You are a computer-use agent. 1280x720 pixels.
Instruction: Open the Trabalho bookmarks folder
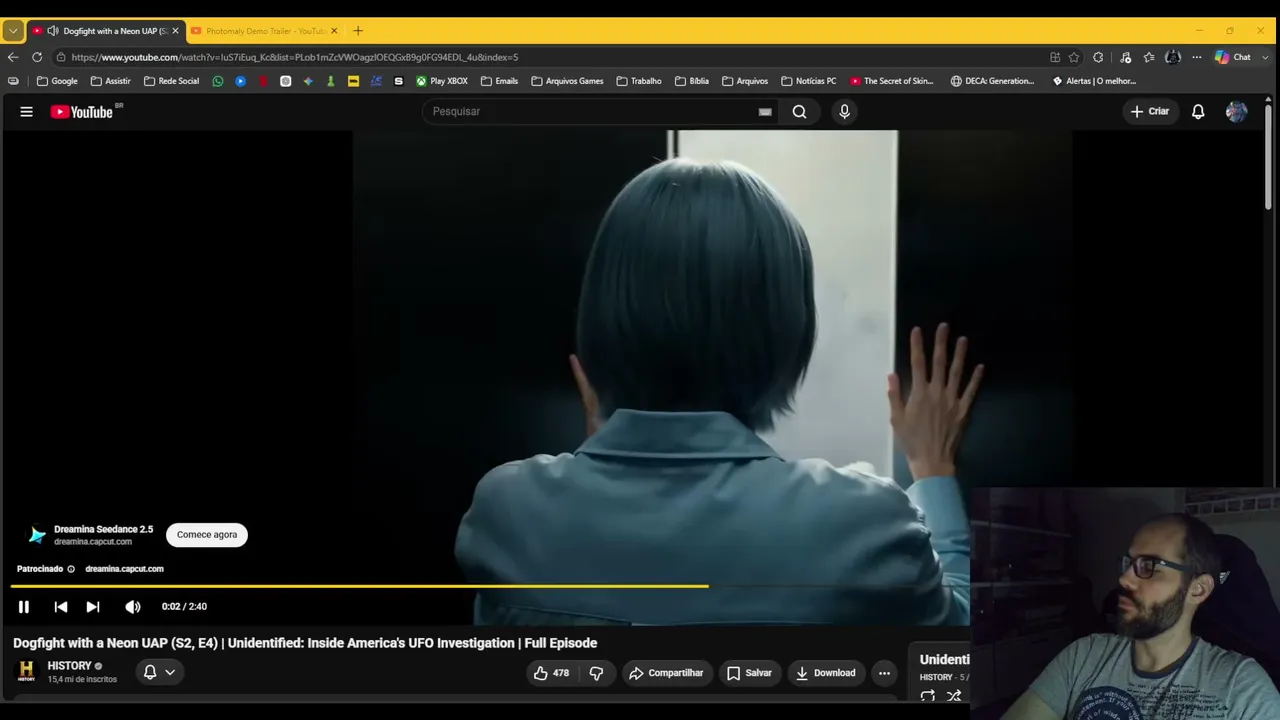pyautogui.click(x=638, y=81)
